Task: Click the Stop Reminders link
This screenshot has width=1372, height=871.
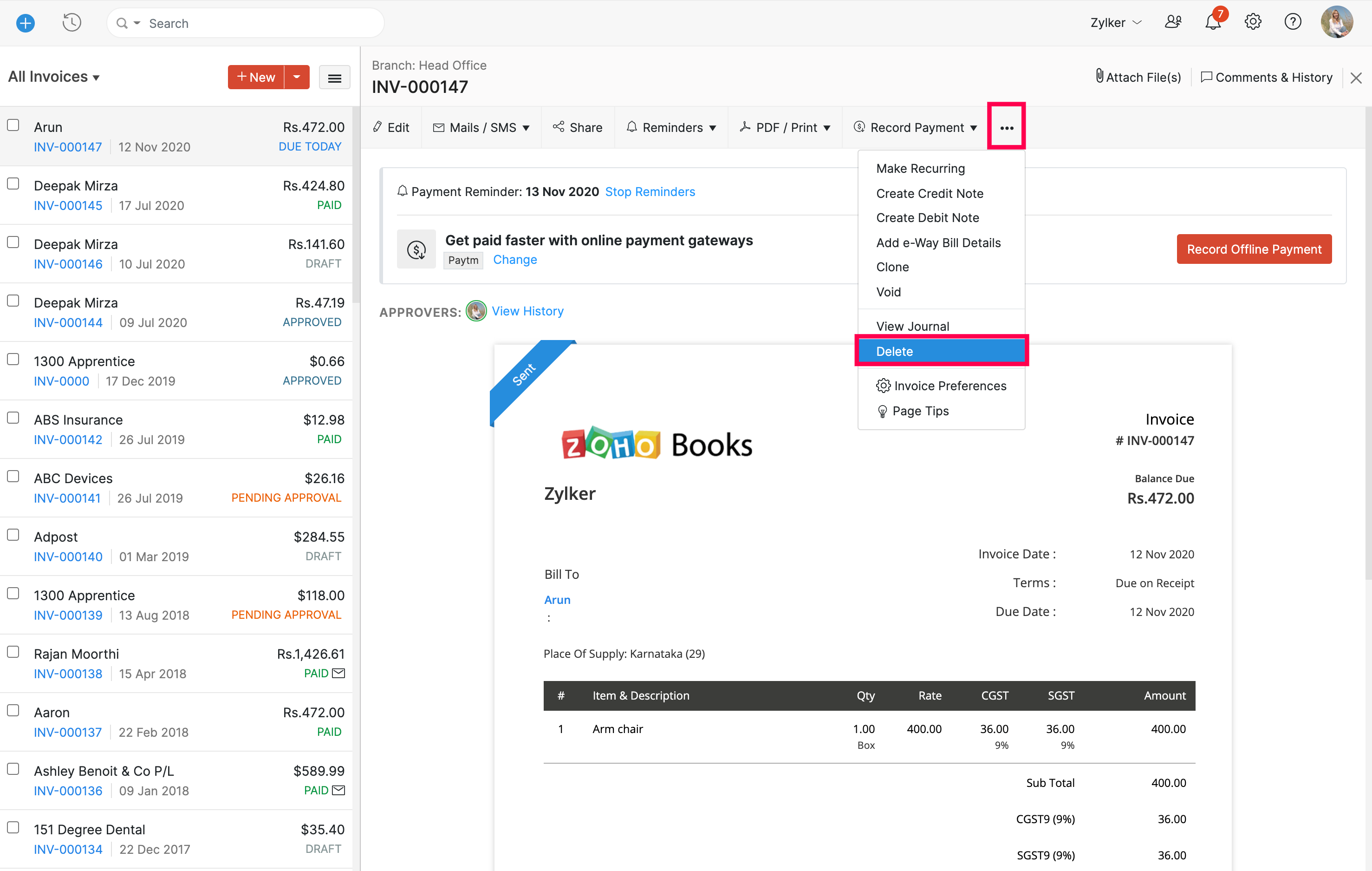Action: (x=650, y=191)
